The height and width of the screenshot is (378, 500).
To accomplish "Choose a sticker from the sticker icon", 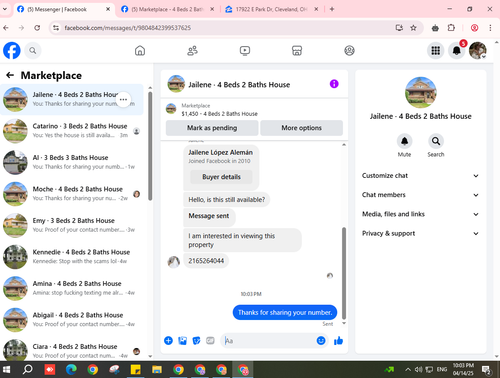I will [196, 341].
